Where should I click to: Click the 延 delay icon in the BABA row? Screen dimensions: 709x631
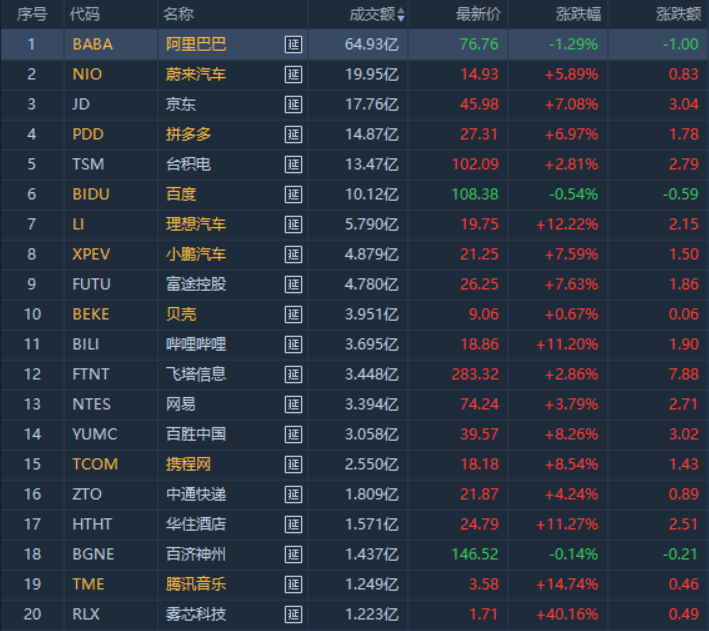pos(293,44)
